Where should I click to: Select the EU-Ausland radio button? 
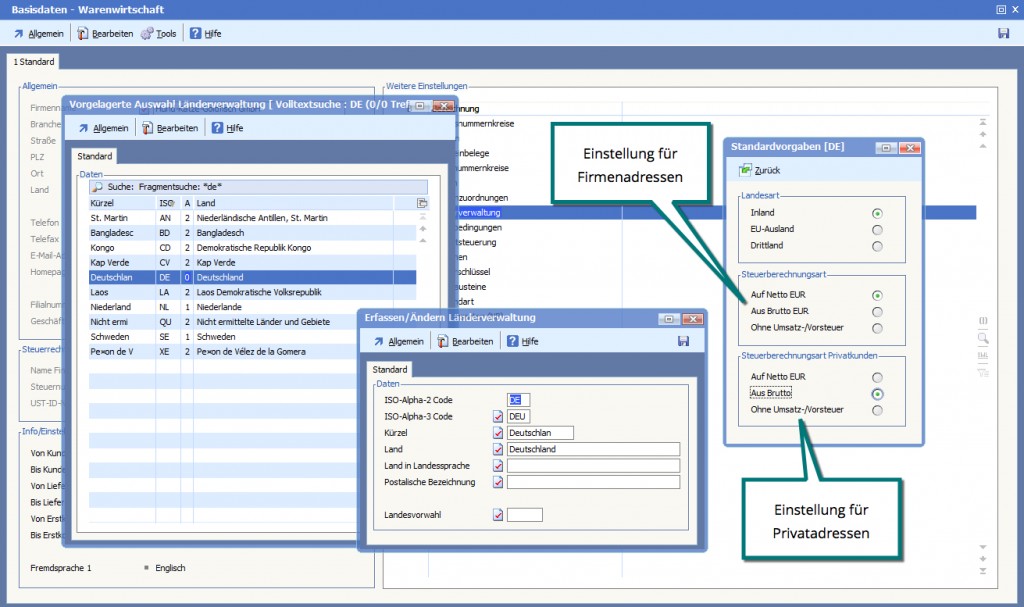[877, 229]
